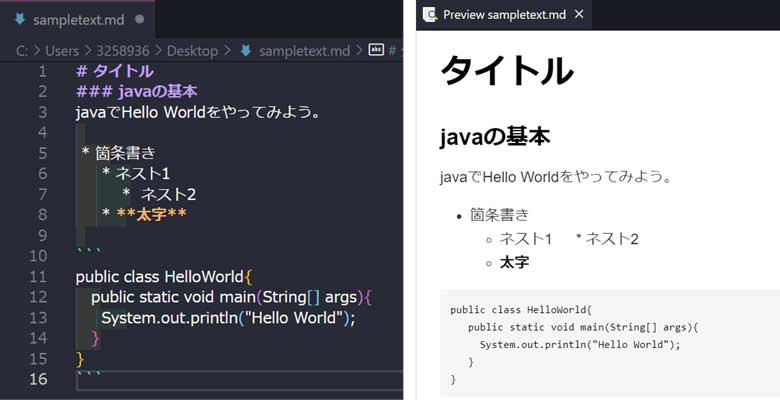Click the '箇条書き' bullet in the preview

point(499,215)
